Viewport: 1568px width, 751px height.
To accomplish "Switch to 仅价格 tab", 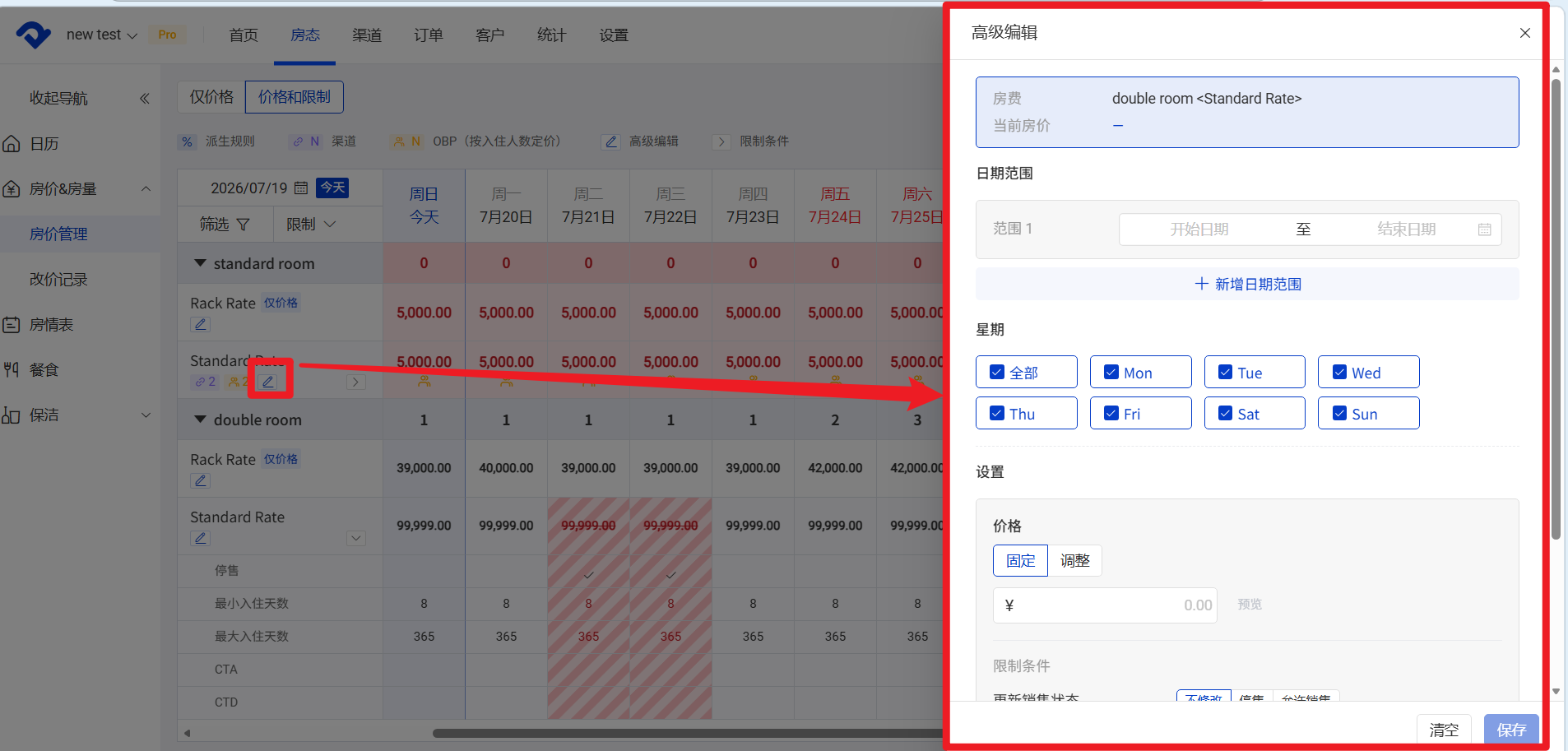I will coord(211,97).
